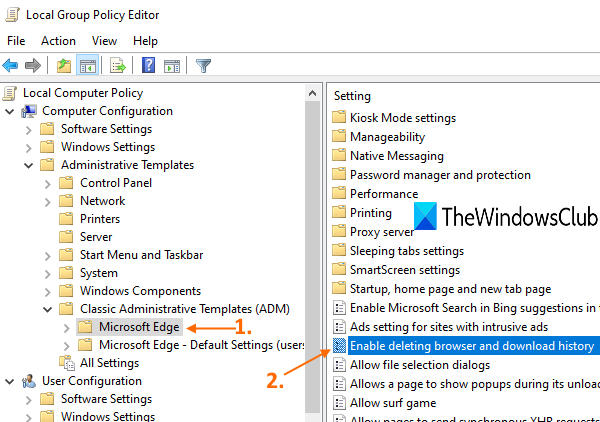Click the Proxy server folder icon
This screenshot has width=600, height=422.
pyautogui.click(x=339, y=231)
